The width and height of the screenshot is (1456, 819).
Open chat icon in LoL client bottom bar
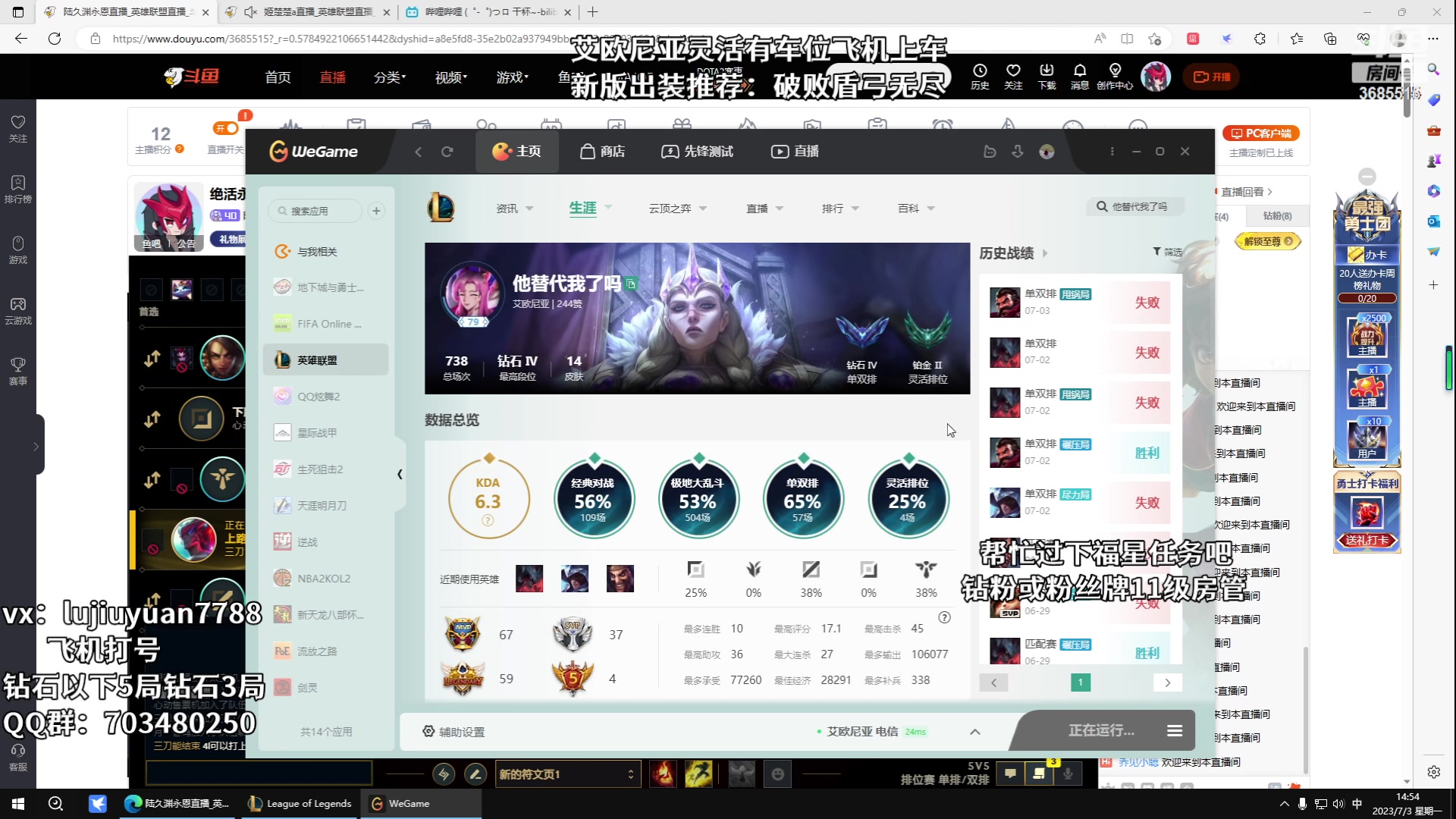[x=1010, y=773]
